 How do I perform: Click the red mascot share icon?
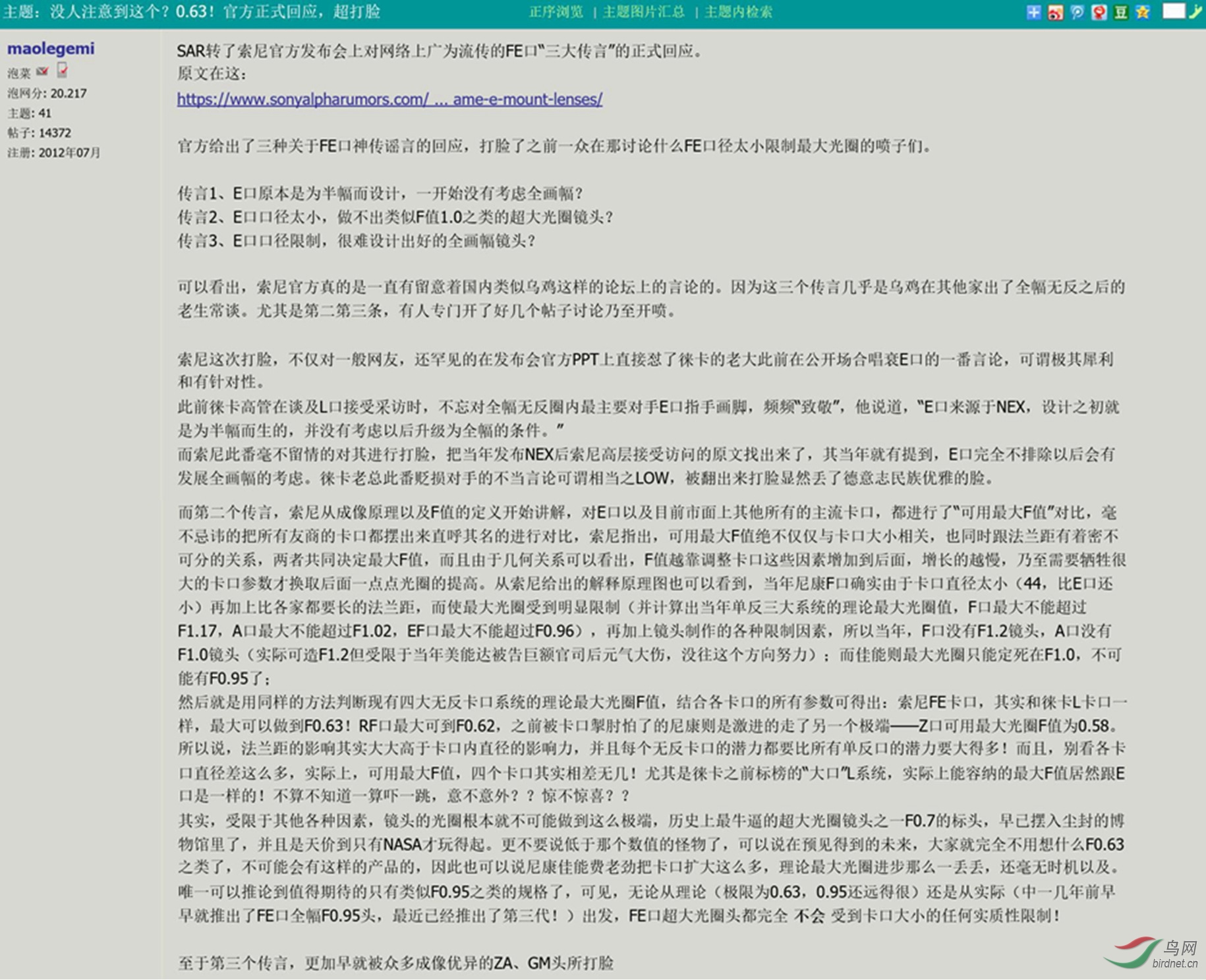[1099, 12]
